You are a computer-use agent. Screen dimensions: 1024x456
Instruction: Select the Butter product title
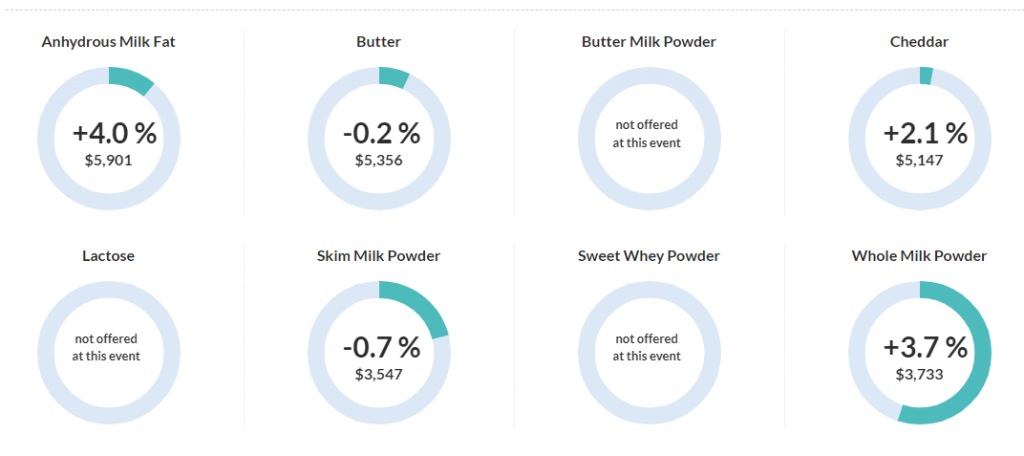pos(379,42)
